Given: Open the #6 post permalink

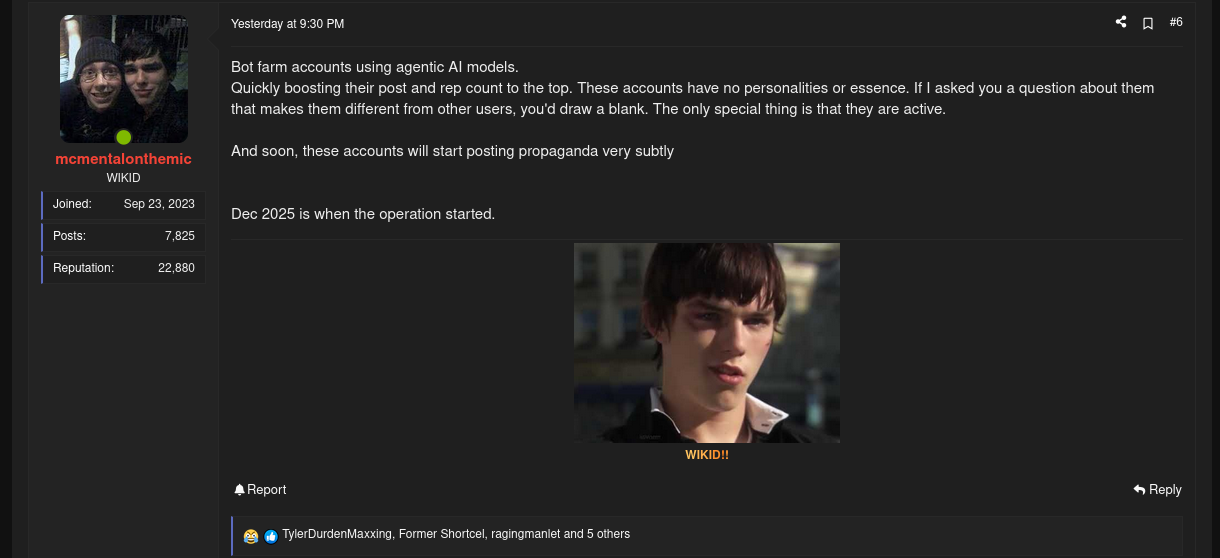Looking at the screenshot, I should tap(1176, 22).
